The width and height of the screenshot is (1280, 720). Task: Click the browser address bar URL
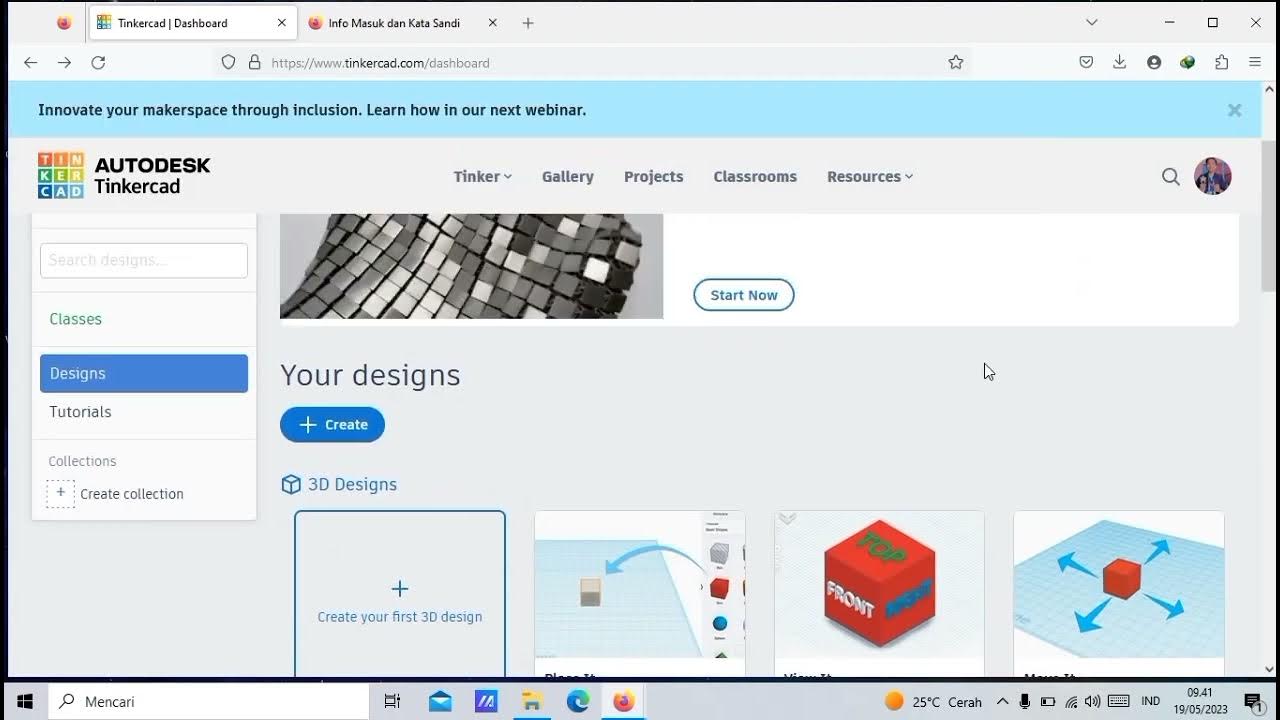[x=380, y=62]
